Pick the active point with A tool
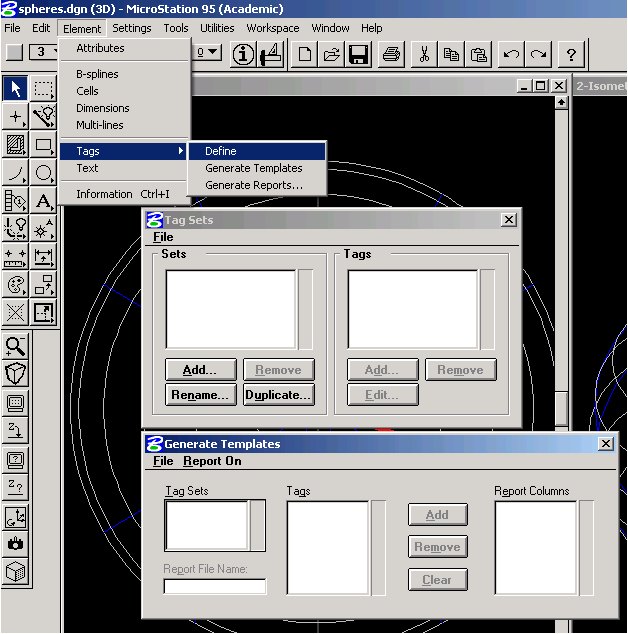 pos(43,228)
